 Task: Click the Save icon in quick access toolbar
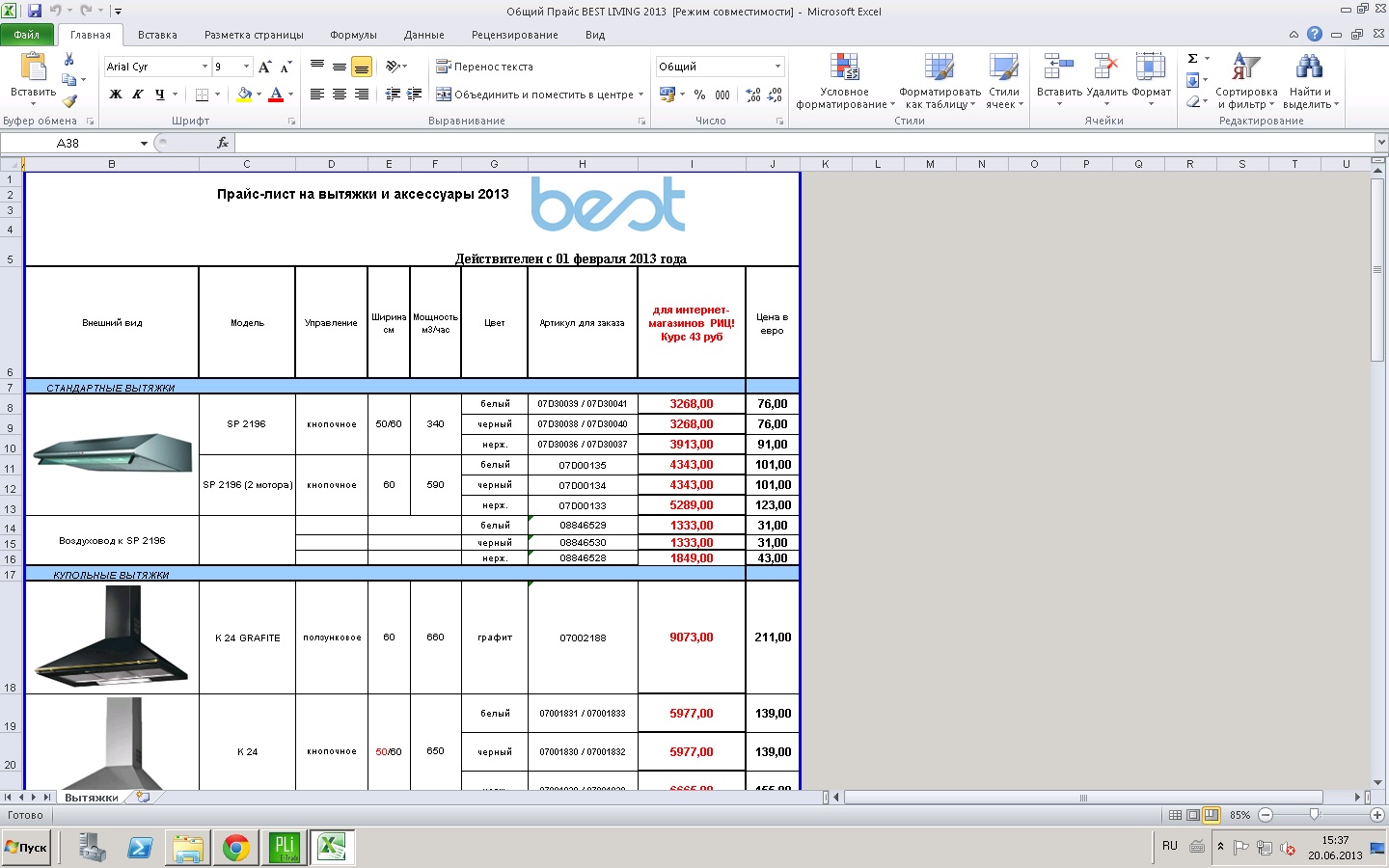click(x=34, y=11)
